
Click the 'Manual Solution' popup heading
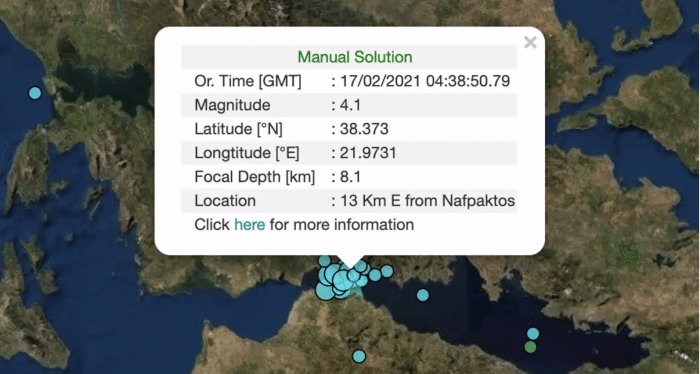[x=355, y=57]
